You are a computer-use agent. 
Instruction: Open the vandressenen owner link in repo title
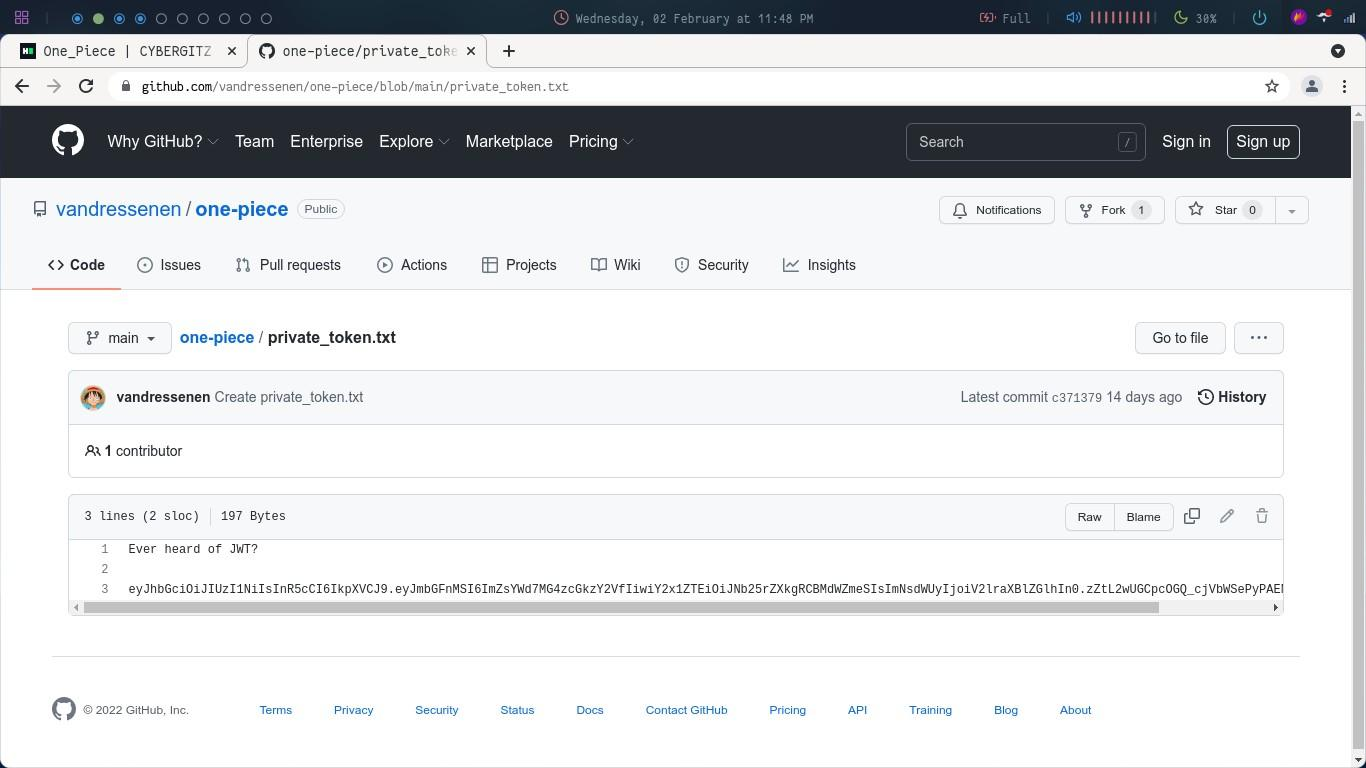[x=118, y=209]
